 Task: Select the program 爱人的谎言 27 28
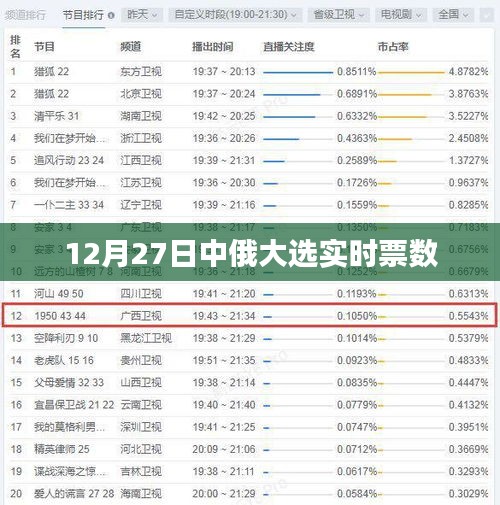[x=74, y=494]
